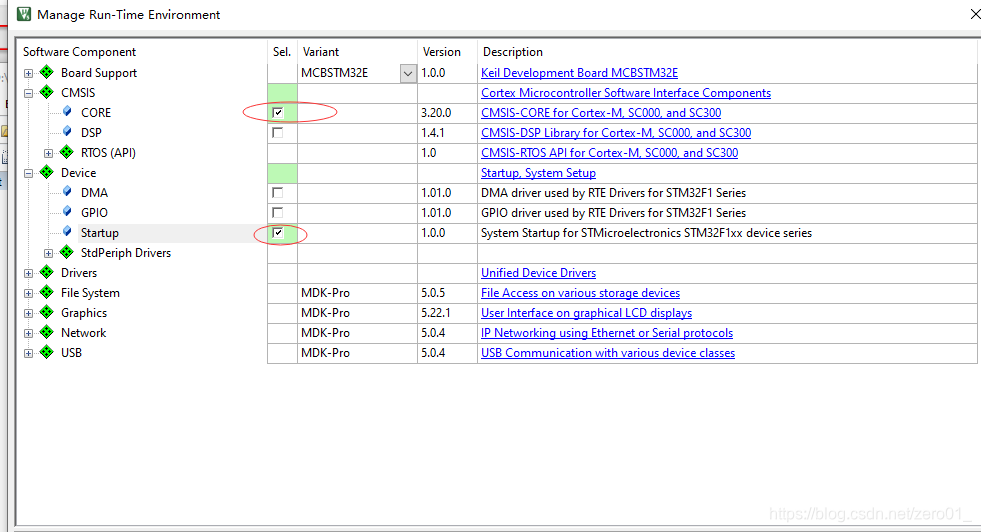
Task: Click the System Startup description text
Action: tap(646, 233)
